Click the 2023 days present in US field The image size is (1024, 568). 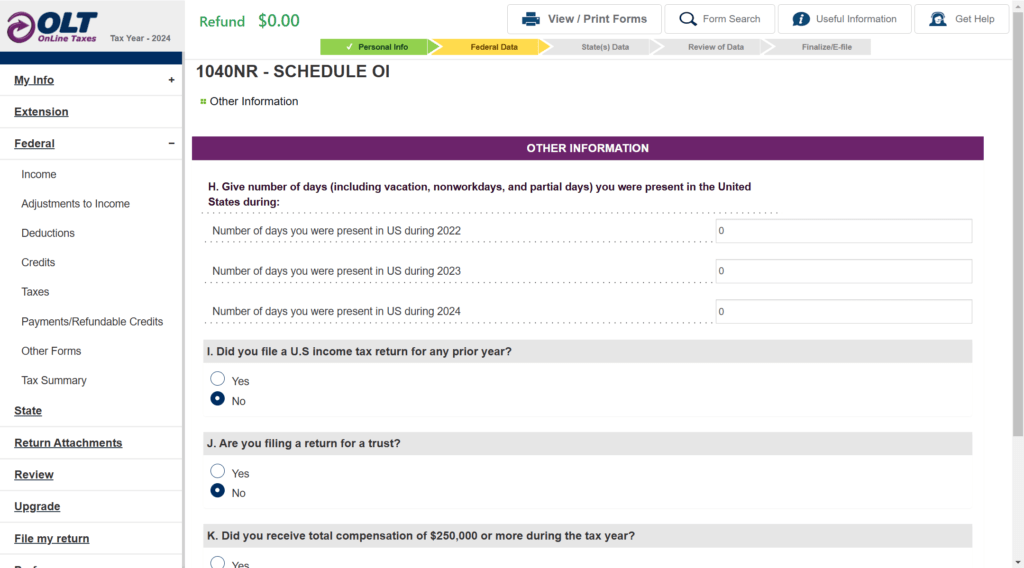(x=844, y=271)
